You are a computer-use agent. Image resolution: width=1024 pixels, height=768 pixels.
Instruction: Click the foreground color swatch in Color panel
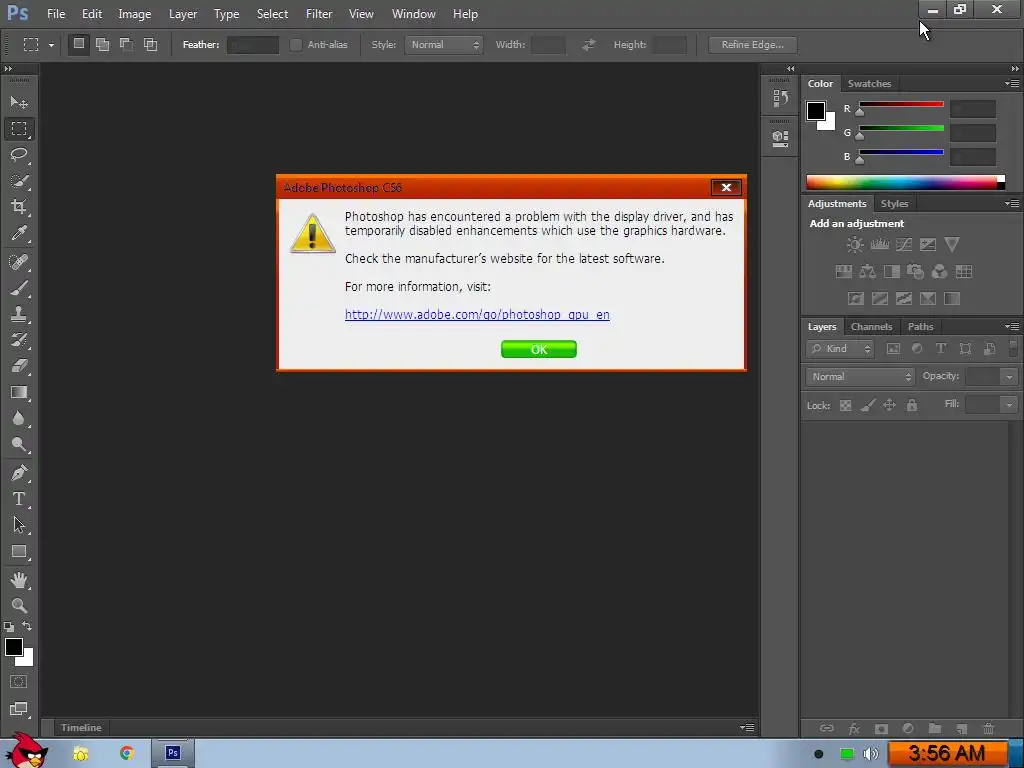tap(816, 111)
